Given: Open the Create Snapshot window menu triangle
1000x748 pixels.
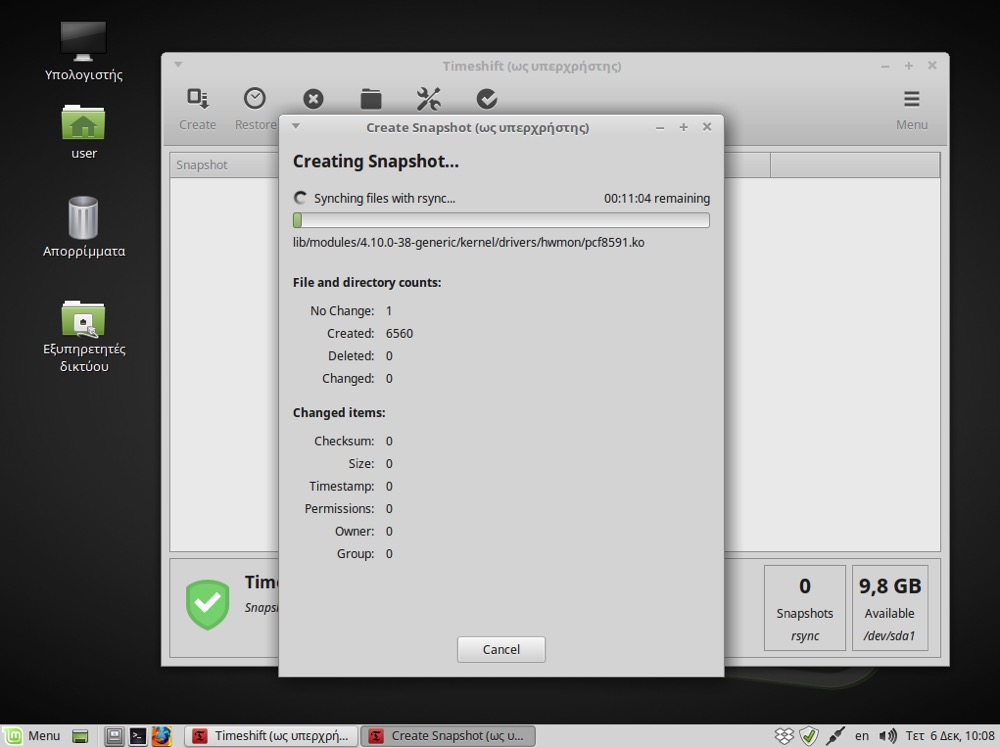Looking at the screenshot, I should click(x=295, y=126).
